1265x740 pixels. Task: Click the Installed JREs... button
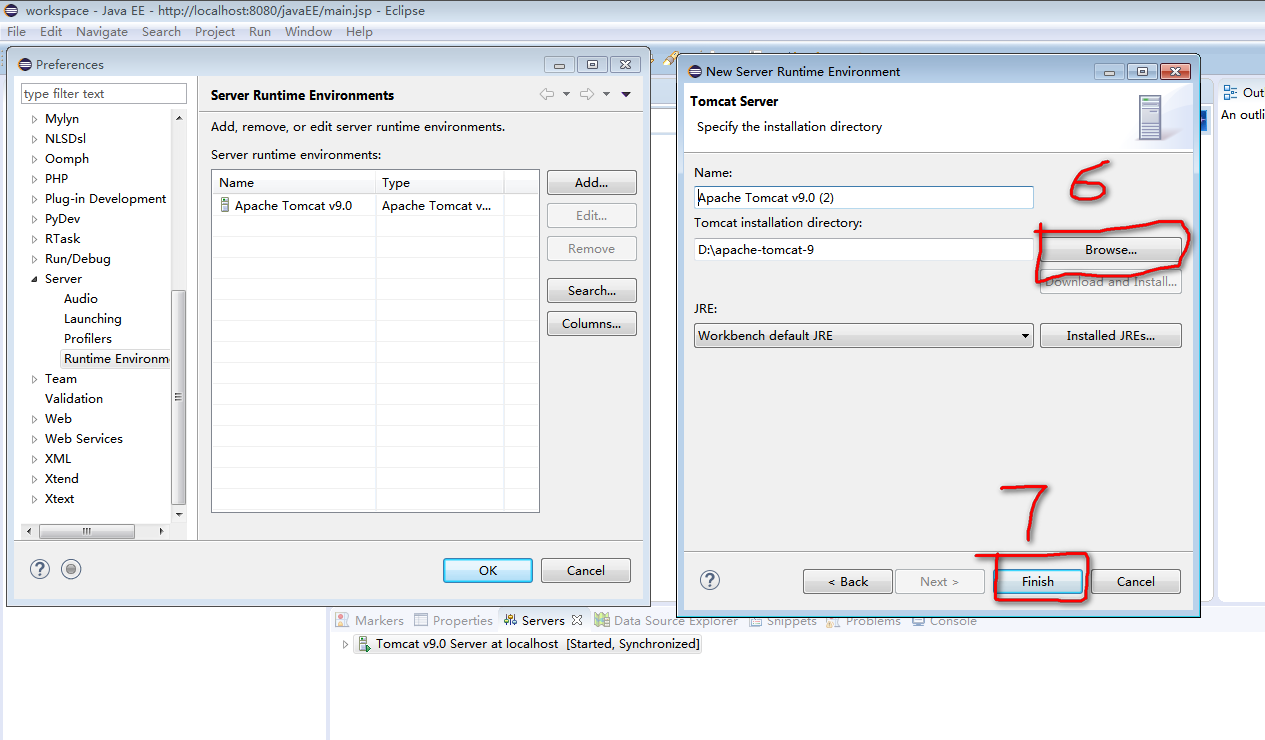(1111, 336)
